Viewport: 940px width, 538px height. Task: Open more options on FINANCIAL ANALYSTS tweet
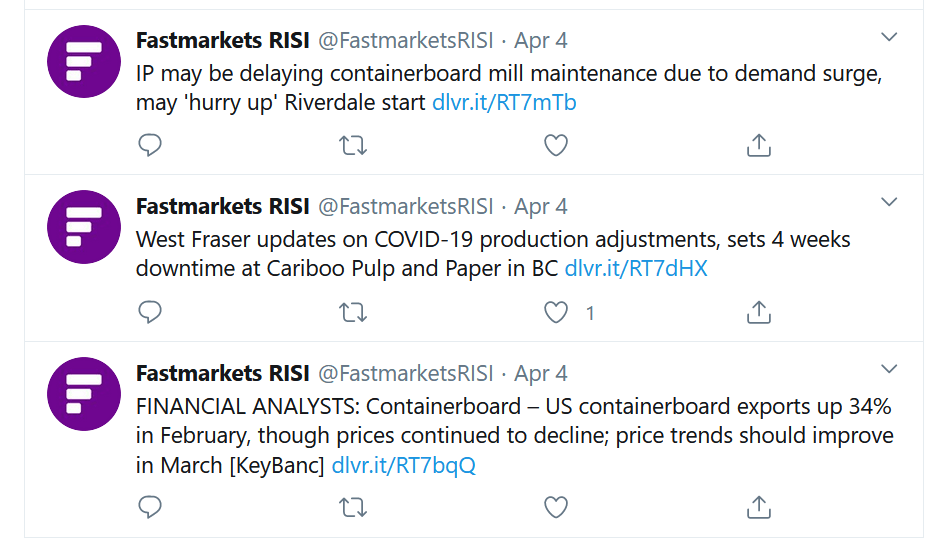point(889,369)
